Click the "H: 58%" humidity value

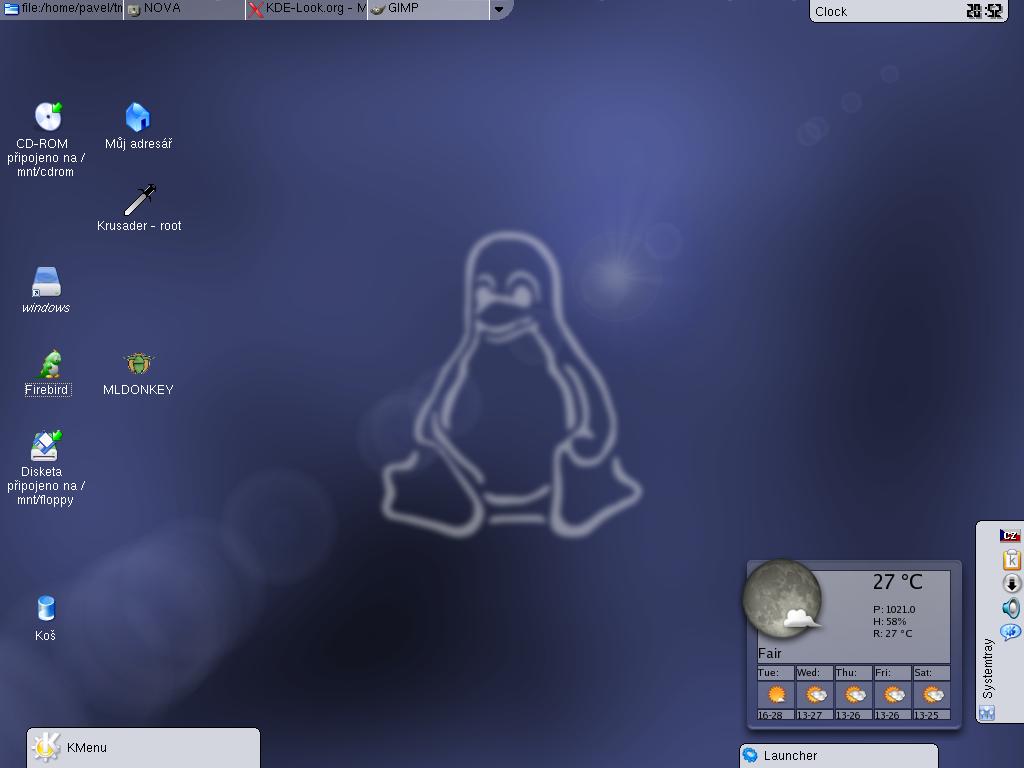point(889,622)
